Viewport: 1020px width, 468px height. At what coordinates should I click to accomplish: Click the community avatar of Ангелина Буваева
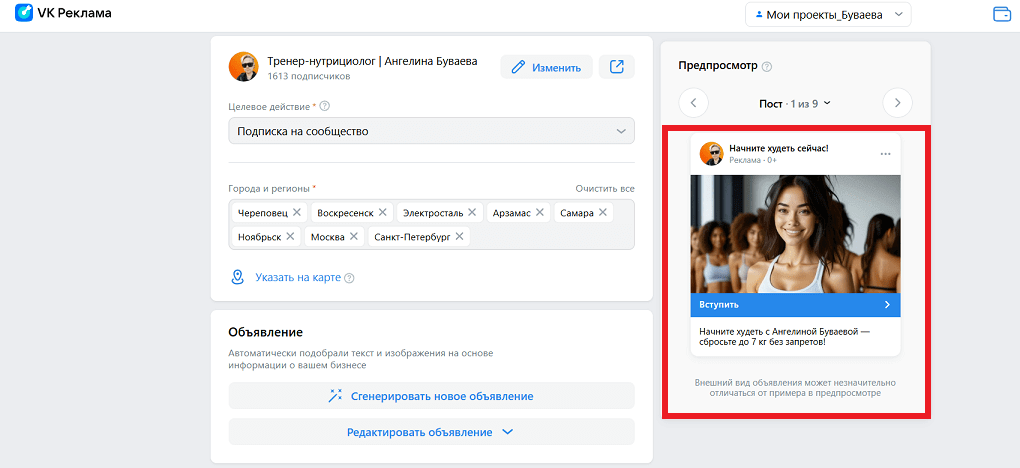click(x=243, y=67)
